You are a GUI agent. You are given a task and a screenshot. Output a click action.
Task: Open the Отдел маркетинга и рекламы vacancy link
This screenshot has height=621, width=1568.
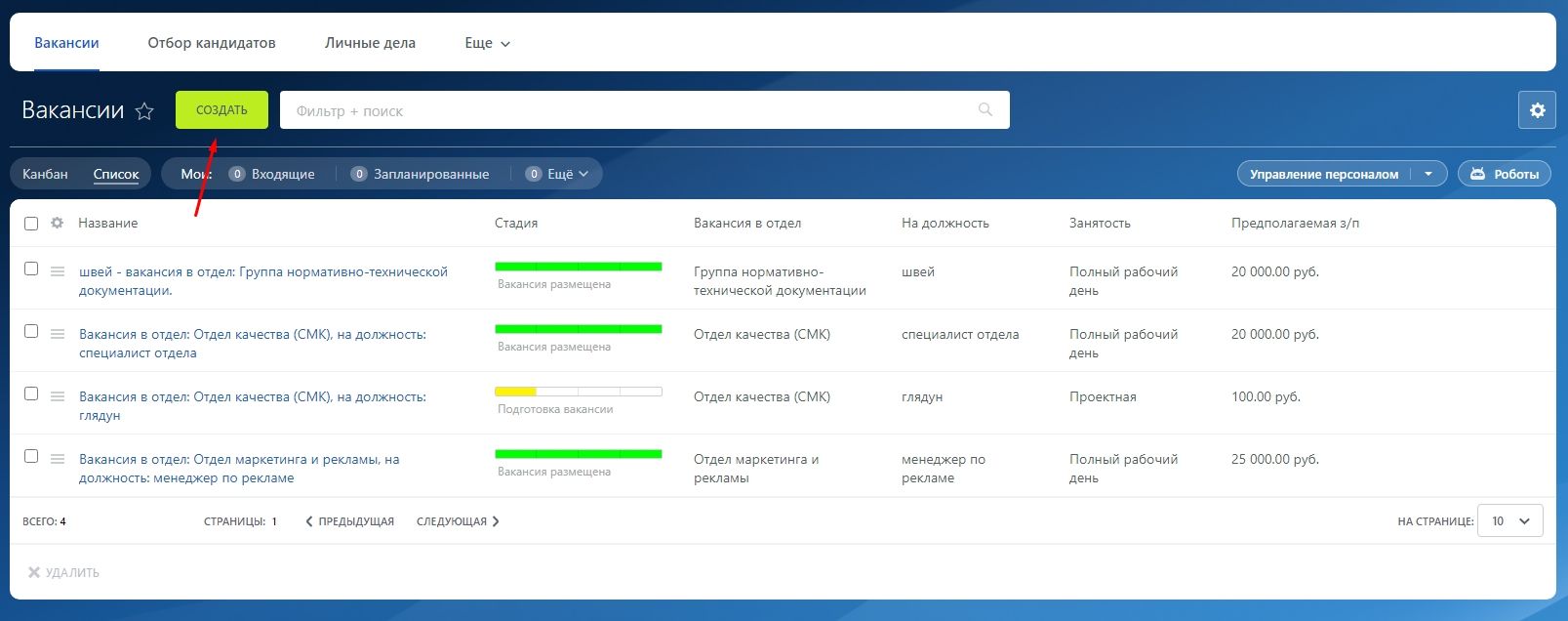[x=239, y=469]
